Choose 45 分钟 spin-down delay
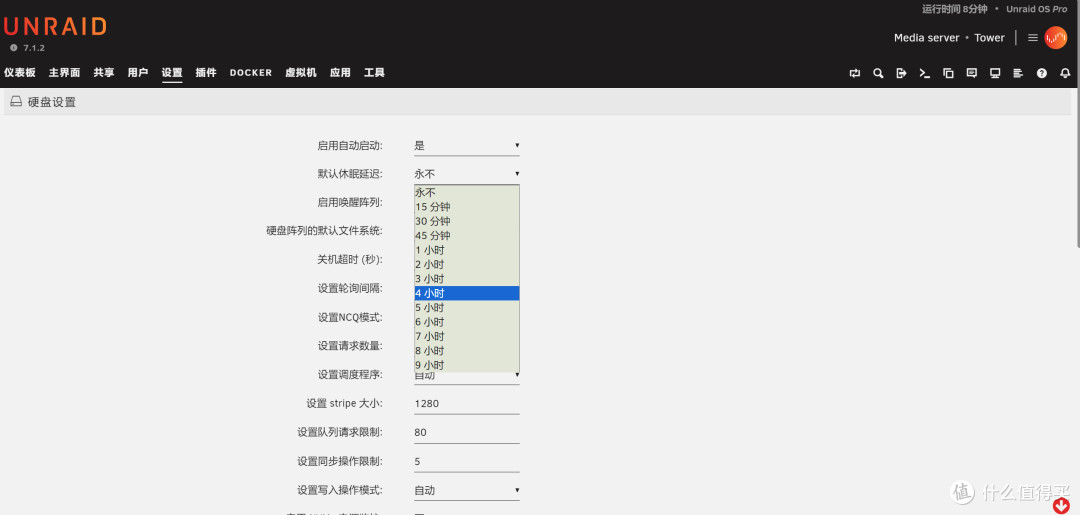The image size is (1080, 515). 466,235
